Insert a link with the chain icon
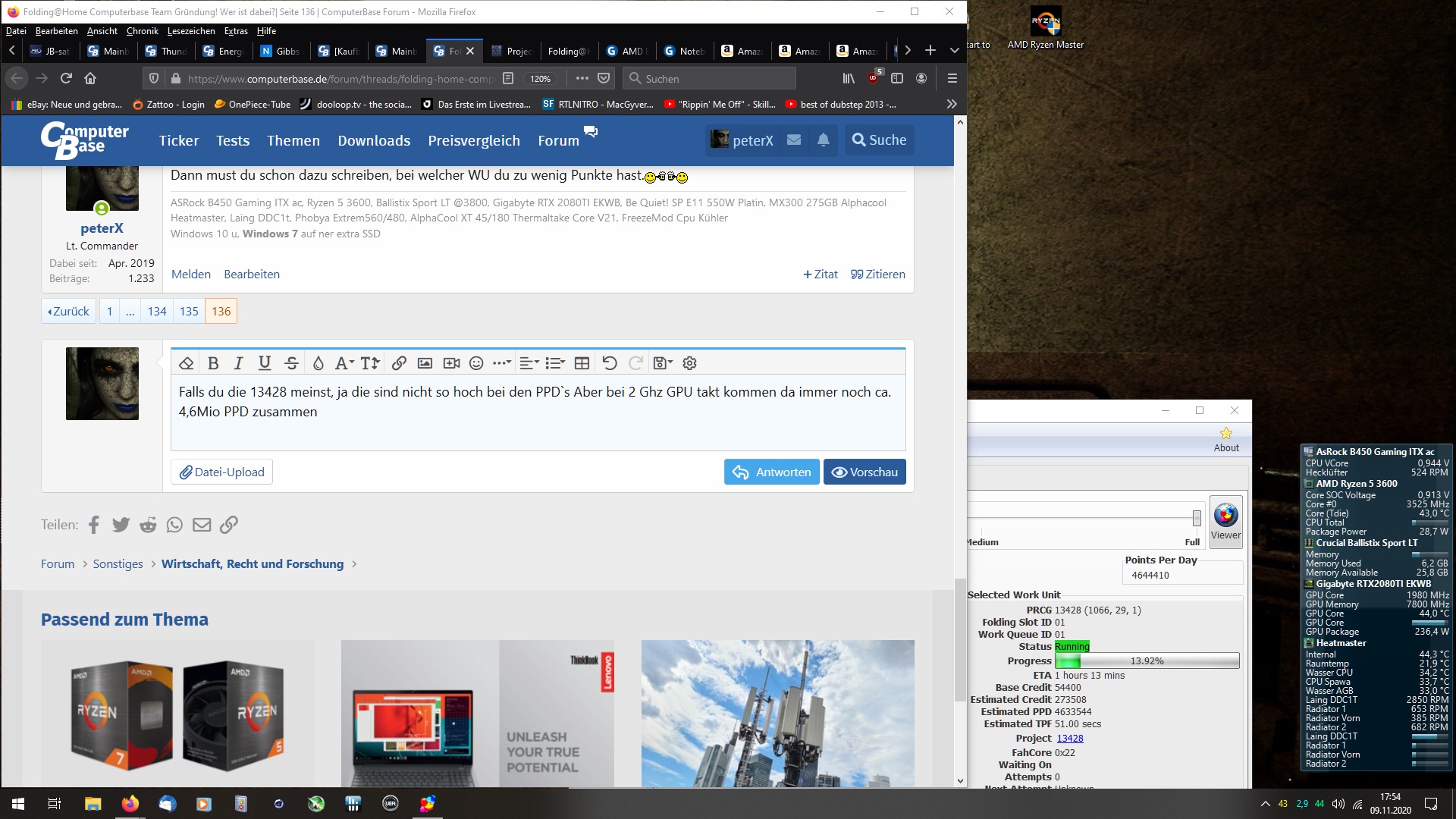 [399, 363]
